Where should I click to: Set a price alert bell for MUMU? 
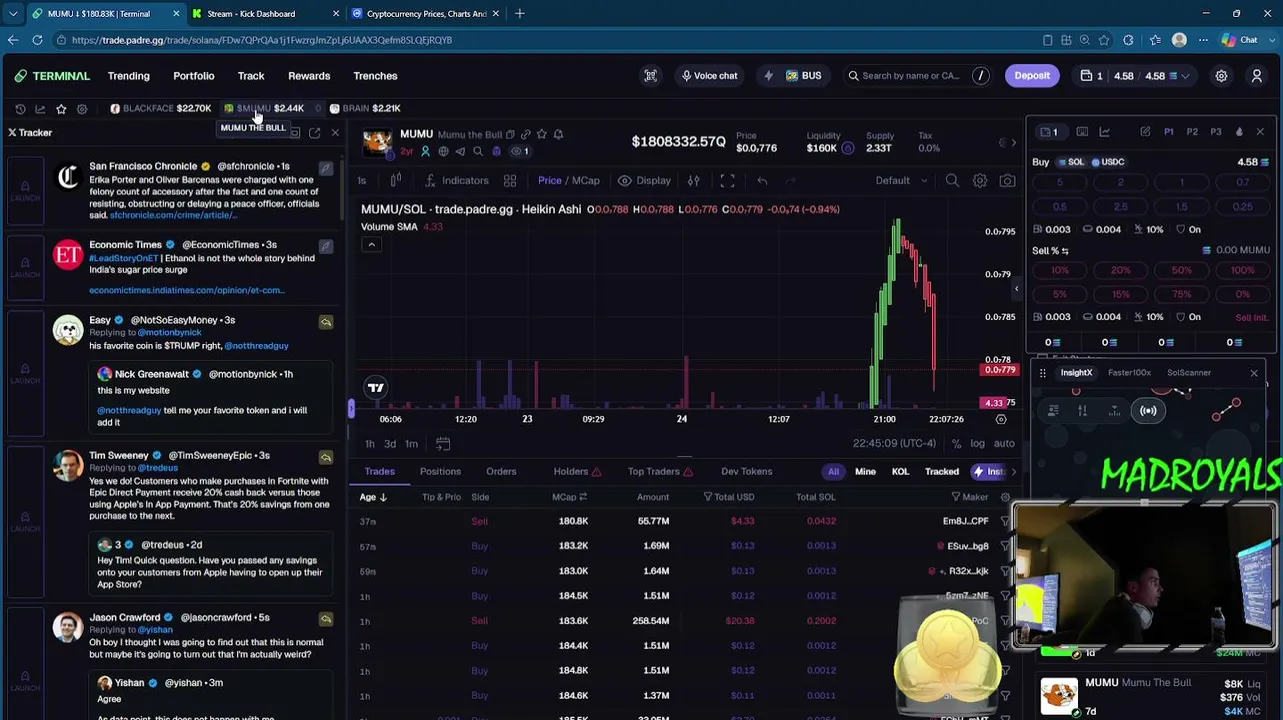click(x=558, y=134)
